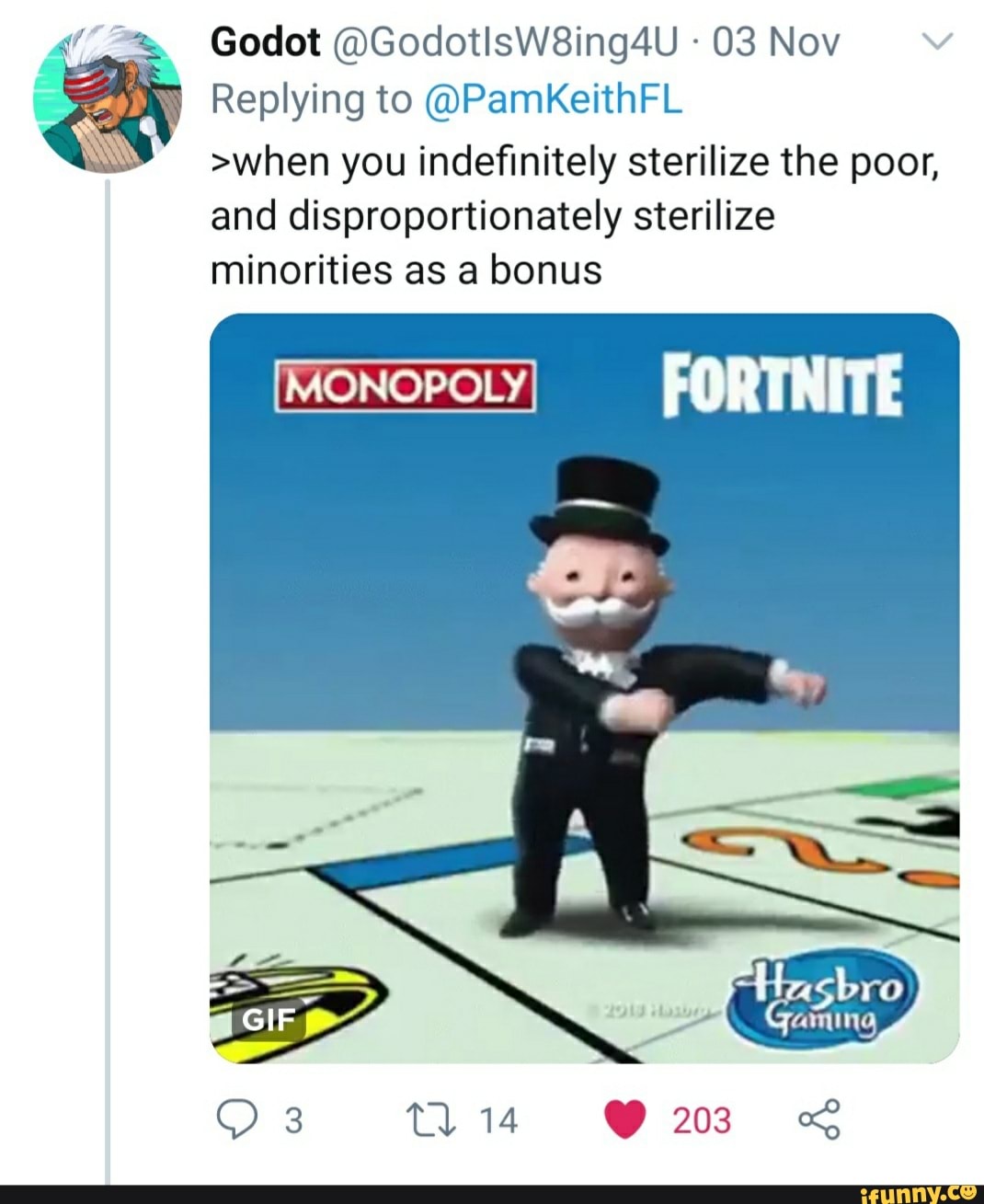Image resolution: width=984 pixels, height=1204 pixels.
Task: Open the @PamKeithFL mention link
Action: pos(555,100)
